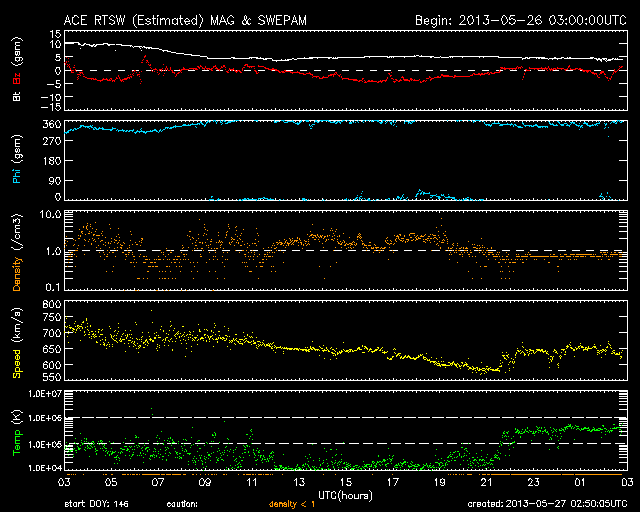The width and height of the screenshot is (640, 512).
Task: Click the Begin date timestamp at top right
Action: [519, 19]
